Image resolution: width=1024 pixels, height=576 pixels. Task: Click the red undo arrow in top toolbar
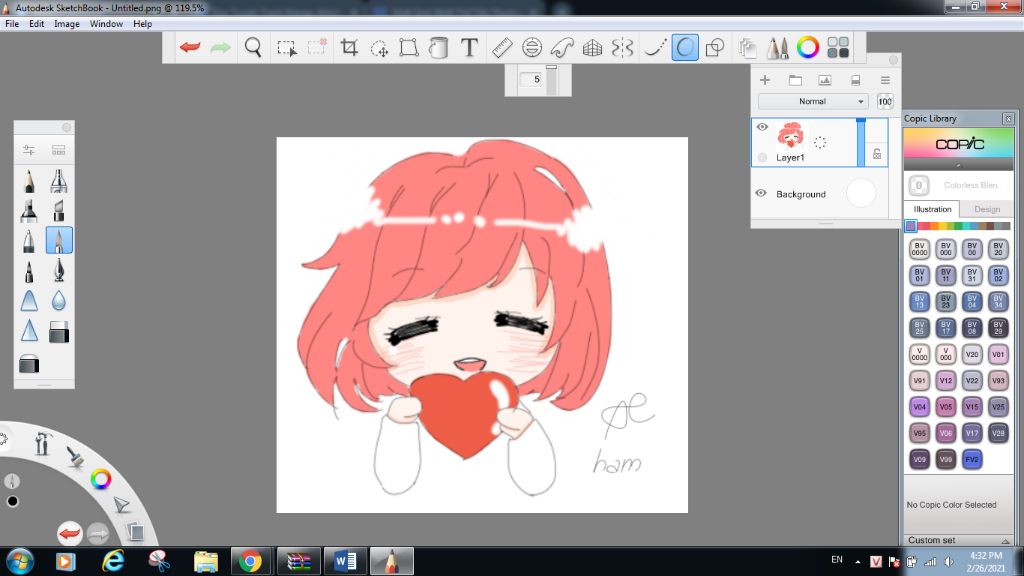click(190, 47)
